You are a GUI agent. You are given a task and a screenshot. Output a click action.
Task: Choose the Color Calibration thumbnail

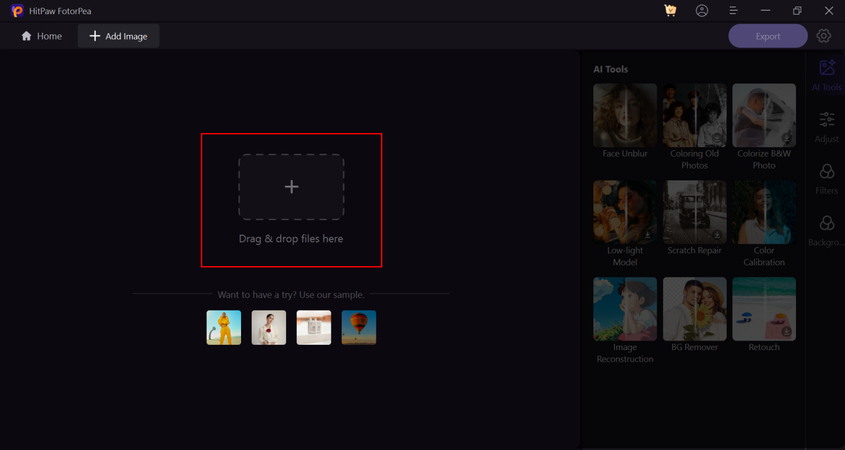pyautogui.click(x=764, y=212)
